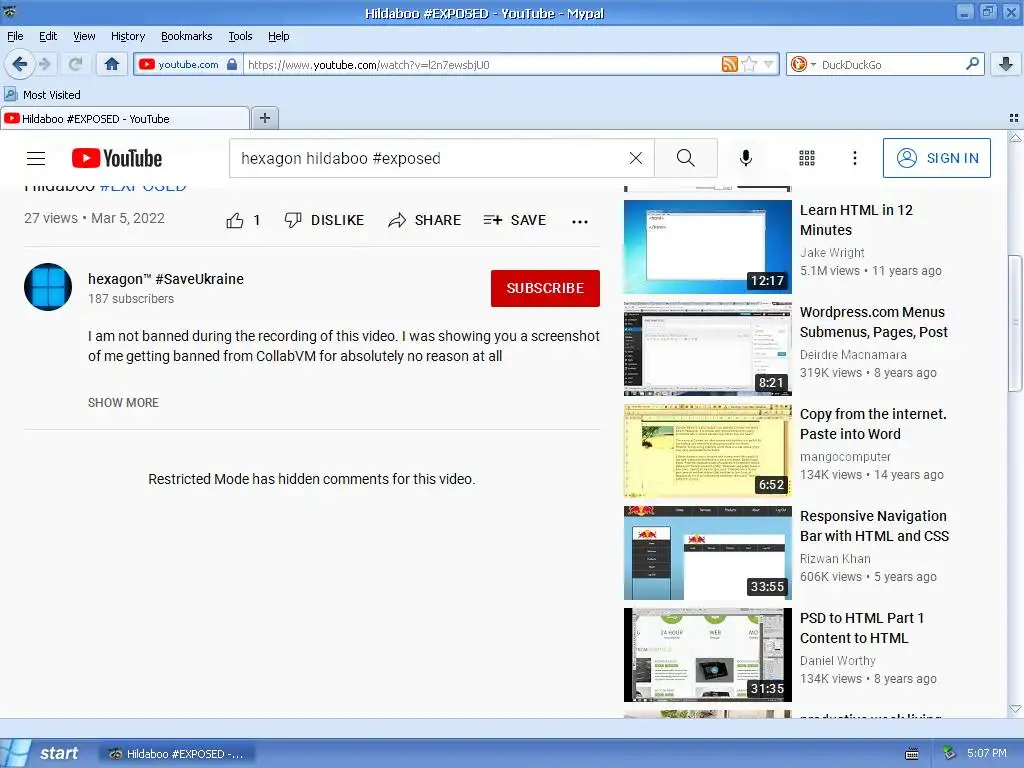Open more actions ellipsis under the video

[x=580, y=221]
